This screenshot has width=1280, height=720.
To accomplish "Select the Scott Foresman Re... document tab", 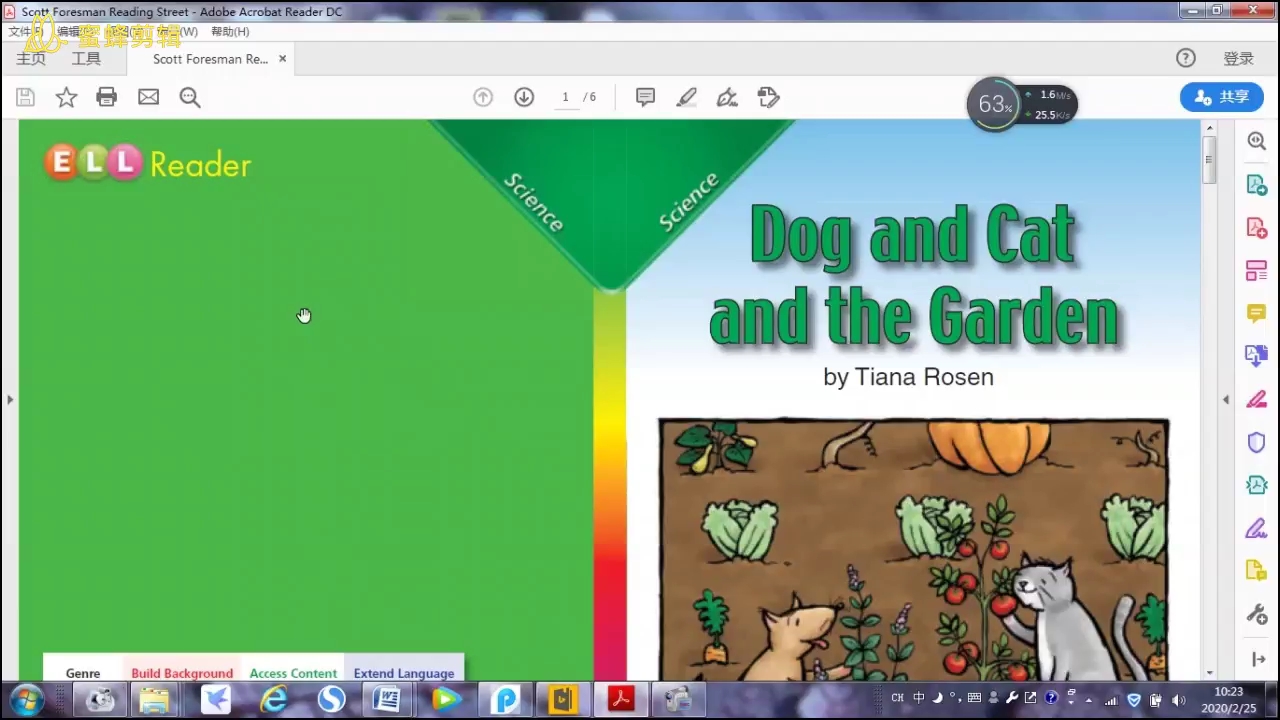I will [x=210, y=59].
